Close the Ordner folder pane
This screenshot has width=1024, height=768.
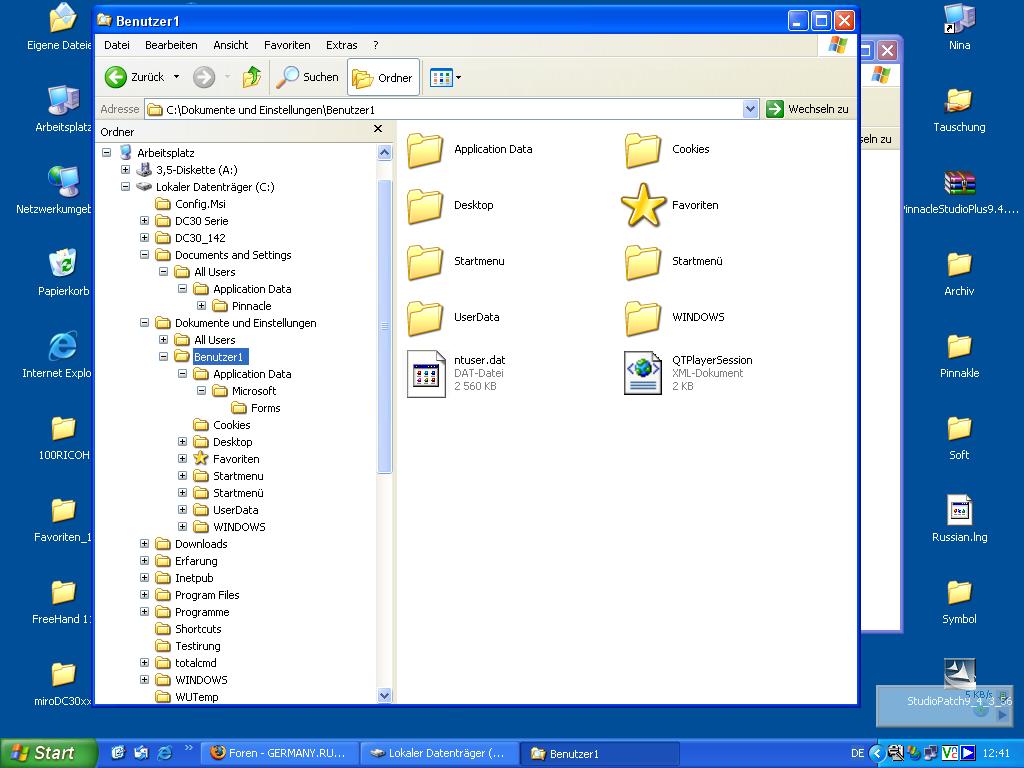[x=378, y=129]
